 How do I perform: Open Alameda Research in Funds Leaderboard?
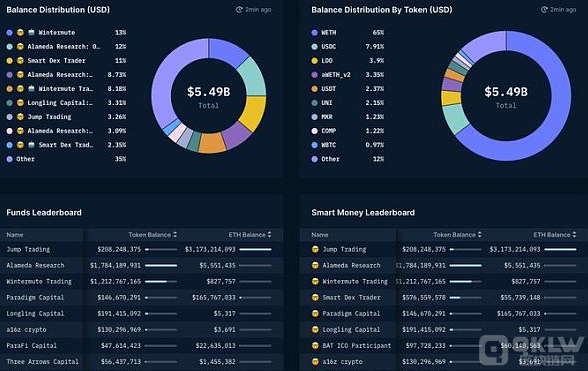tap(35, 265)
